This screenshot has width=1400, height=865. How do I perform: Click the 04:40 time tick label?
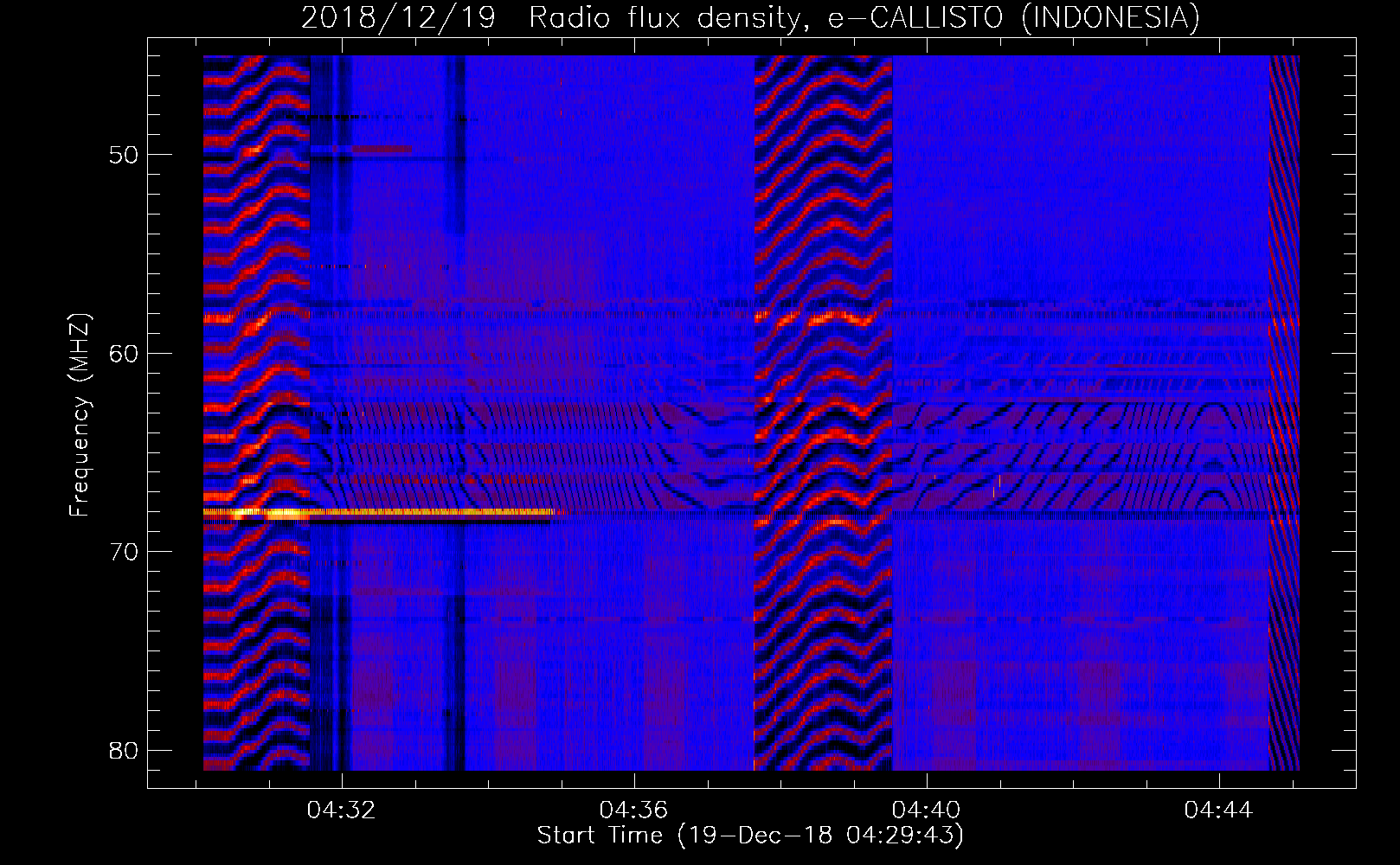coord(927,811)
